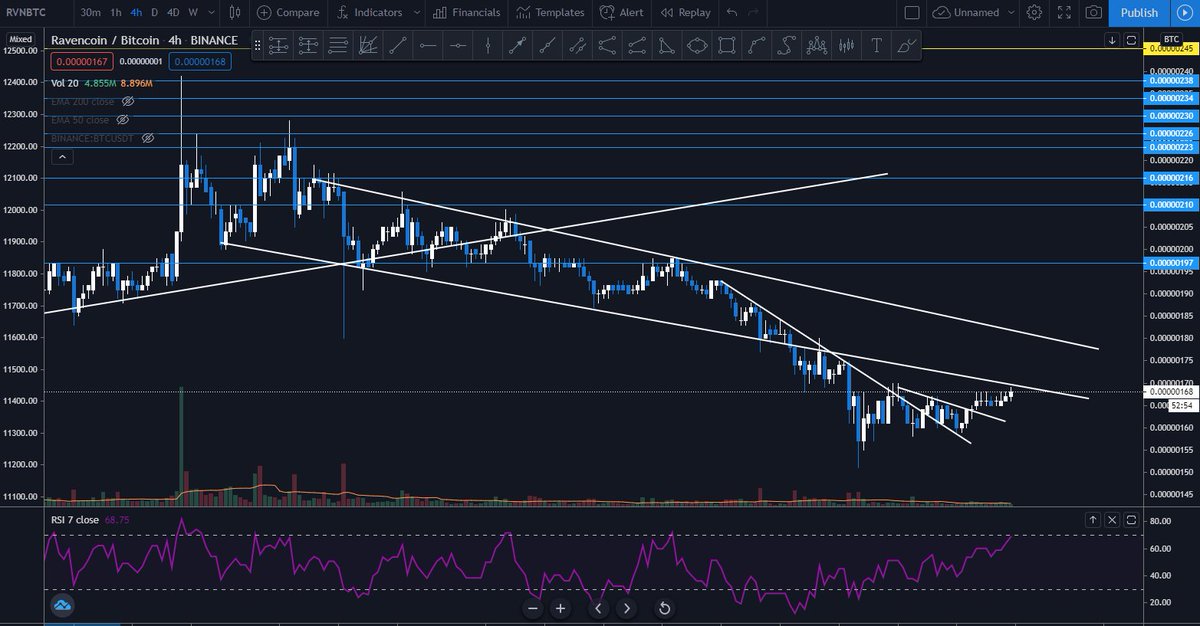Switch to 4D timeframe

pyautogui.click(x=173, y=13)
